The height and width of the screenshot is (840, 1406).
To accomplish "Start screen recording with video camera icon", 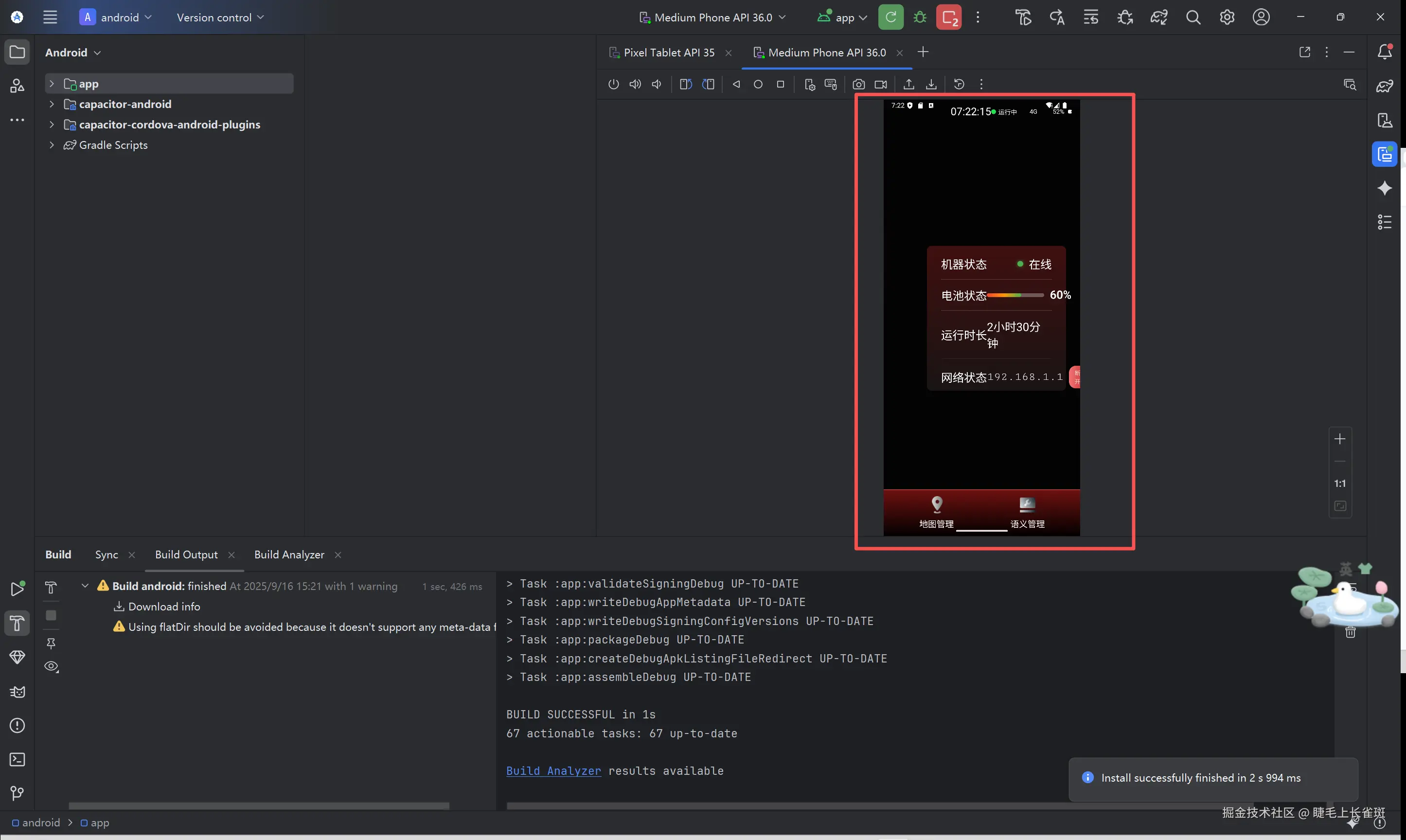I will tap(880, 84).
